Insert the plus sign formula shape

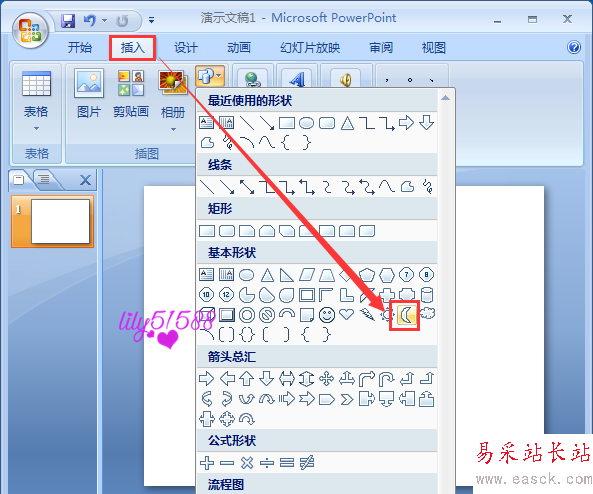(x=206, y=463)
